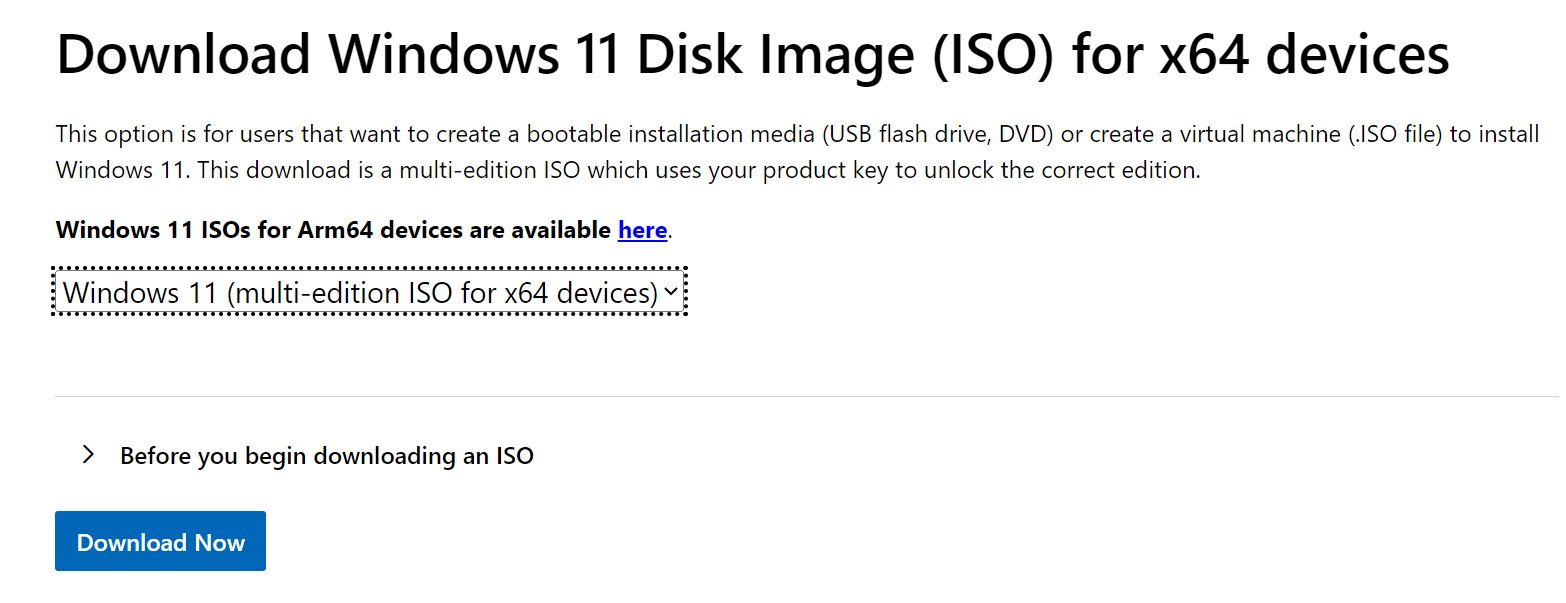Click the horizontal divider line above expander
This screenshot has height=603, width=1566.
tap(800, 396)
